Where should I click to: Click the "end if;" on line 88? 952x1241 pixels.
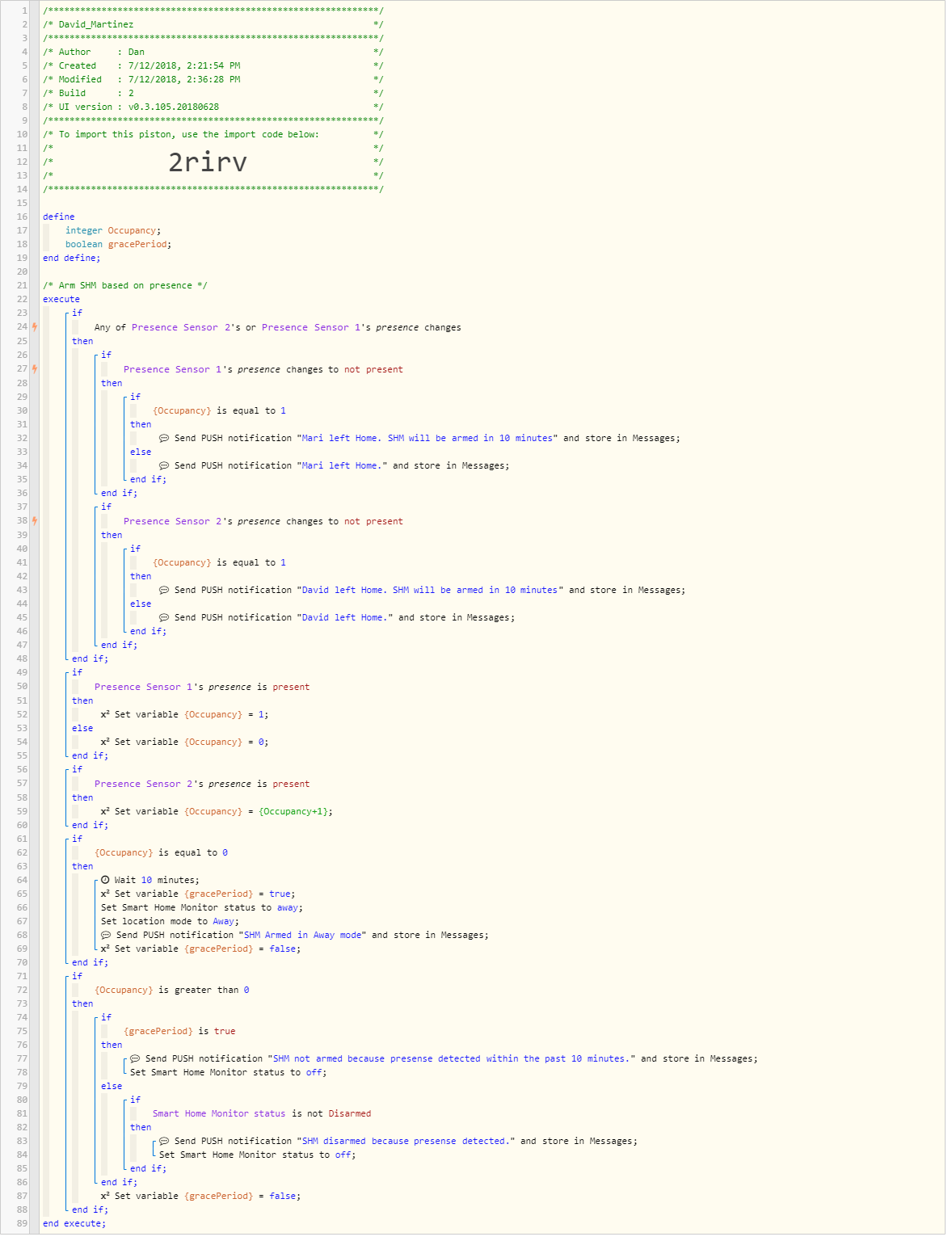[x=90, y=1209]
